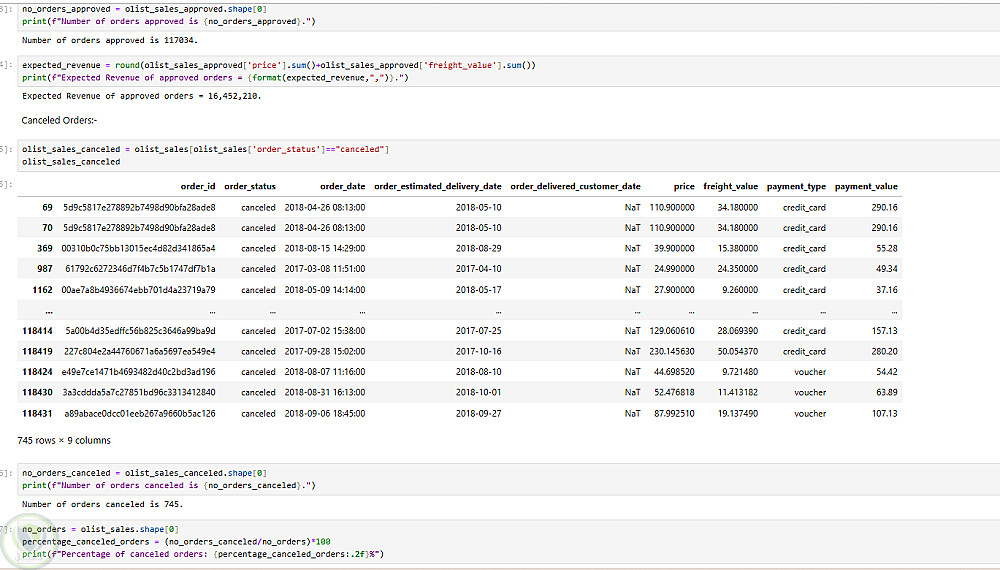Viewport: 1000px width, 570px height.
Task: Click the "Number of orders canceled is 745." output
Action: click(102, 505)
